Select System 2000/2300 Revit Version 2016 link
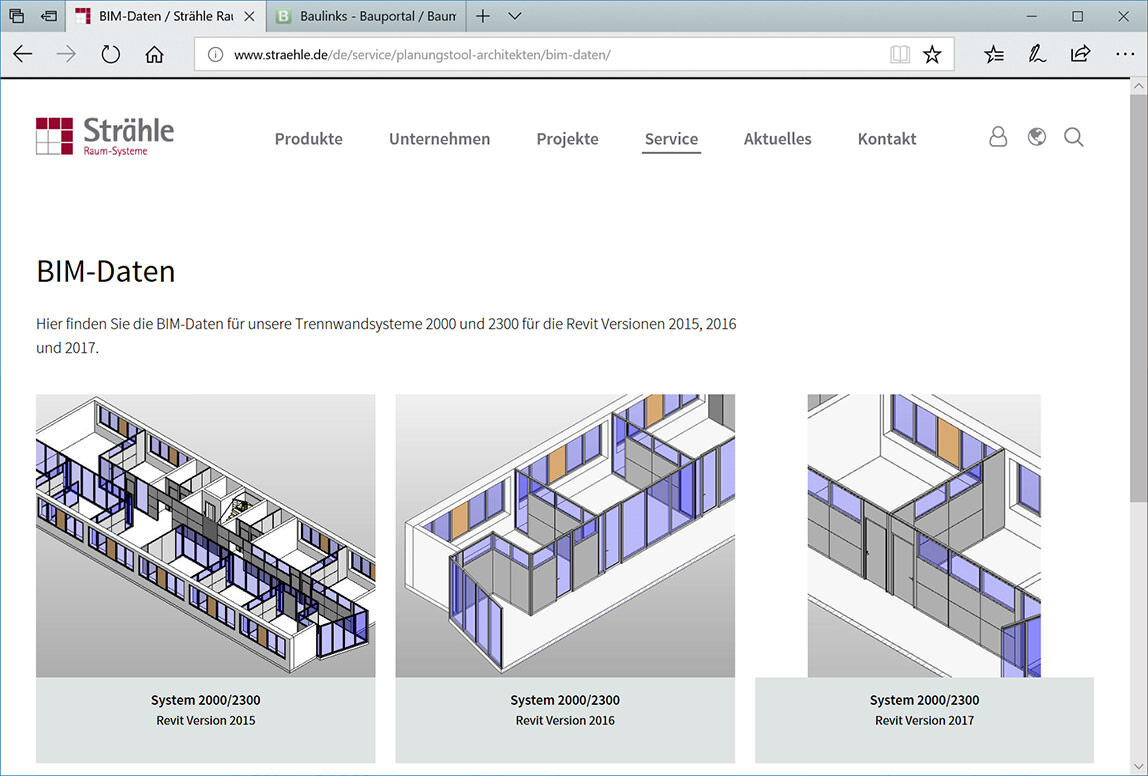Screen dimensions: 1148x776 click(565, 710)
